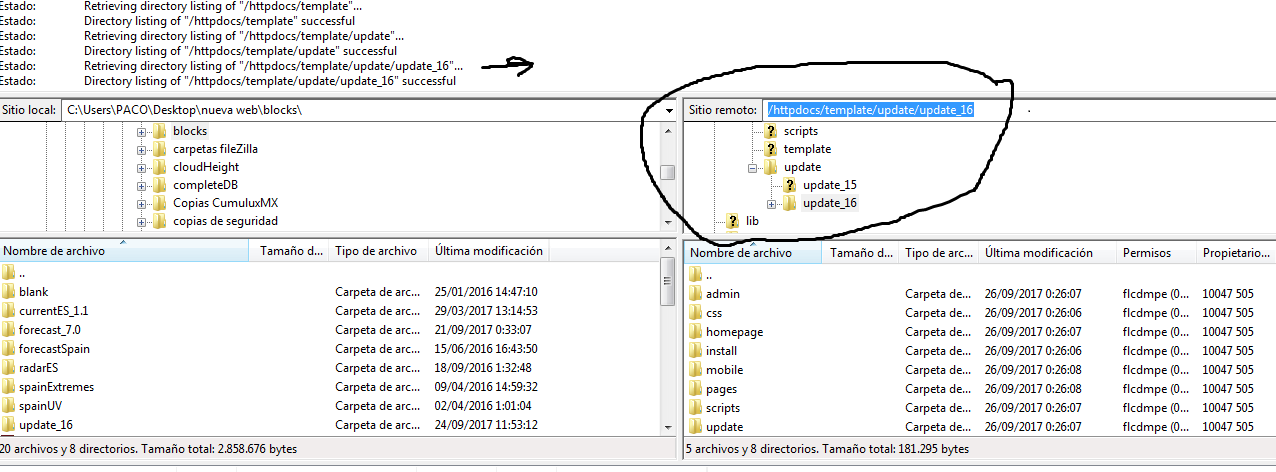
Task: Expand the blocks folder in local tree
Action: tap(141, 132)
